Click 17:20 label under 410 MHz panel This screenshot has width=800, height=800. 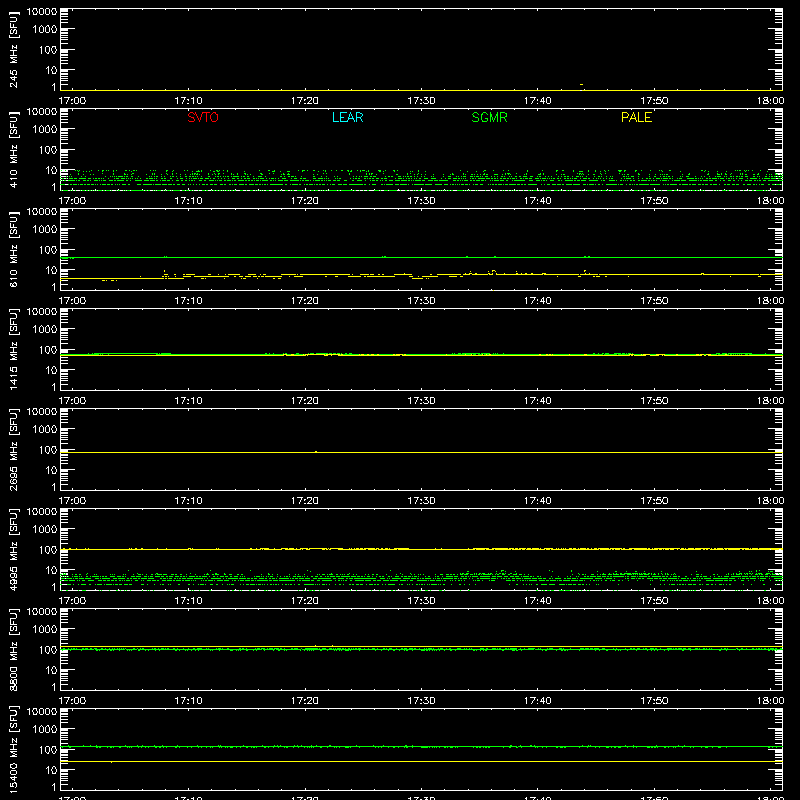(305, 201)
